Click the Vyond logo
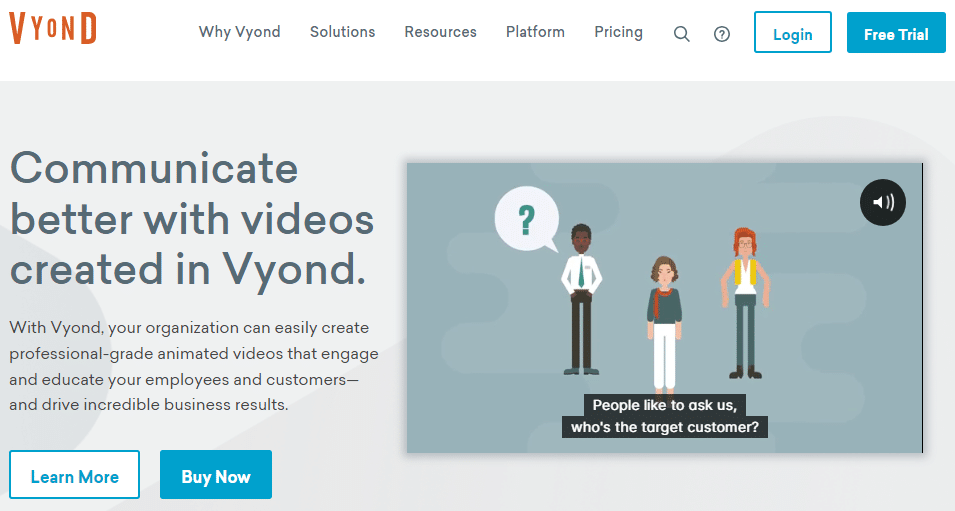 pos(53,30)
